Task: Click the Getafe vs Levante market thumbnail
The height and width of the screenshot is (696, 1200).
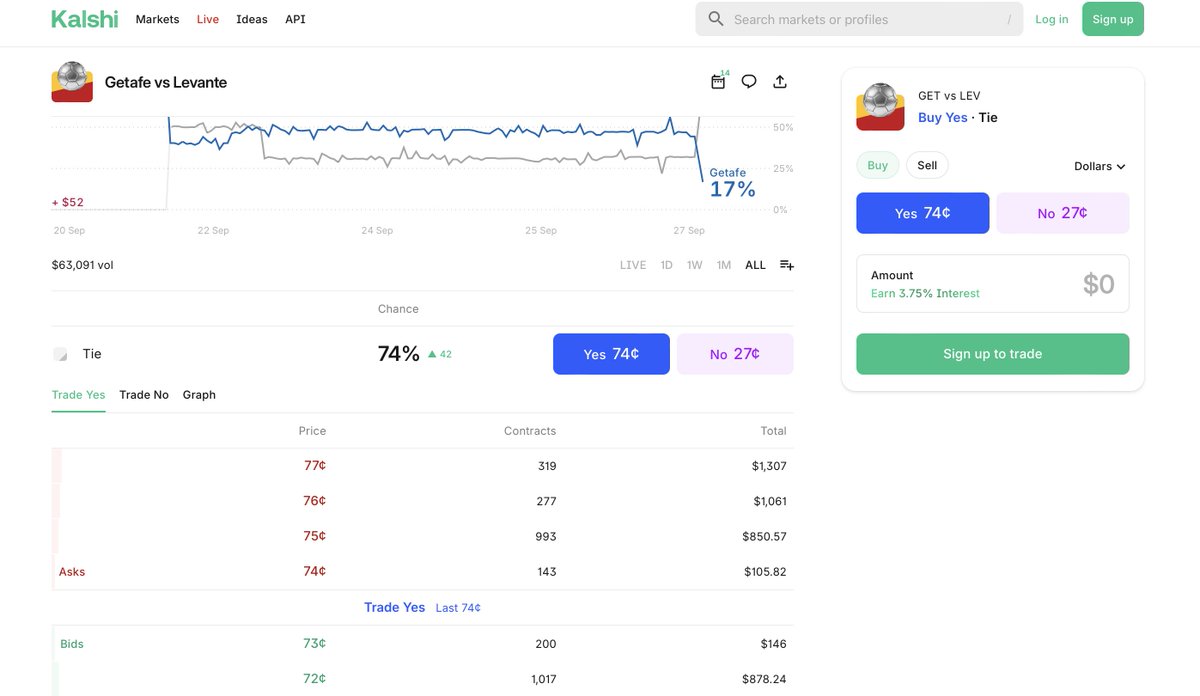Action: click(72, 82)
